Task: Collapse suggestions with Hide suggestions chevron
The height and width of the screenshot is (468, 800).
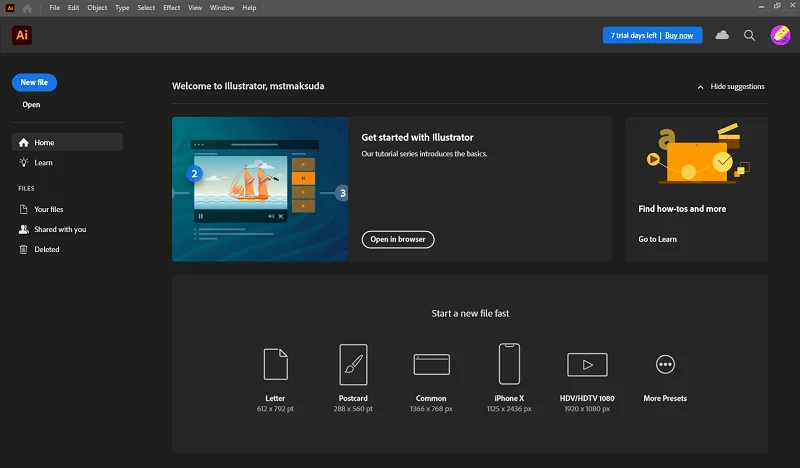Action: 701,87
